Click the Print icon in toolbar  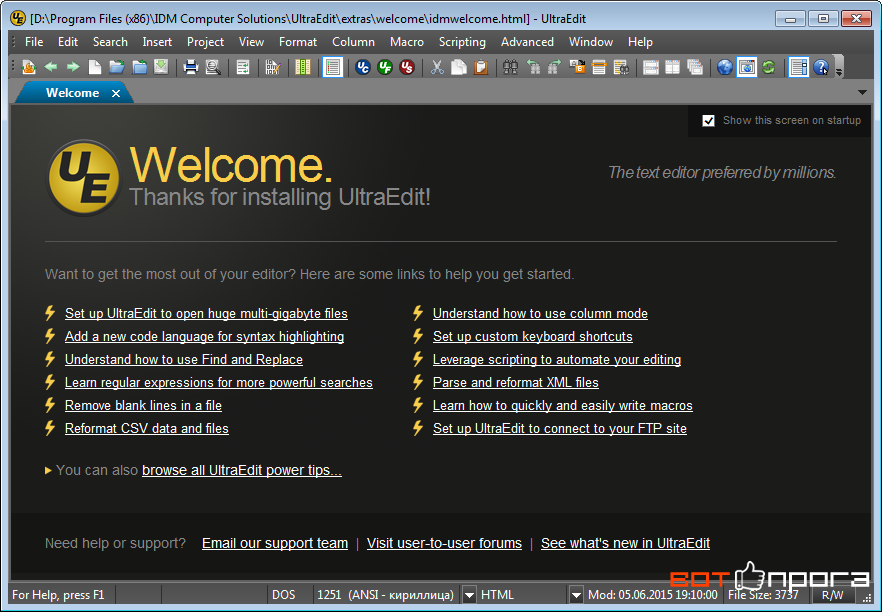click(191, 68)
